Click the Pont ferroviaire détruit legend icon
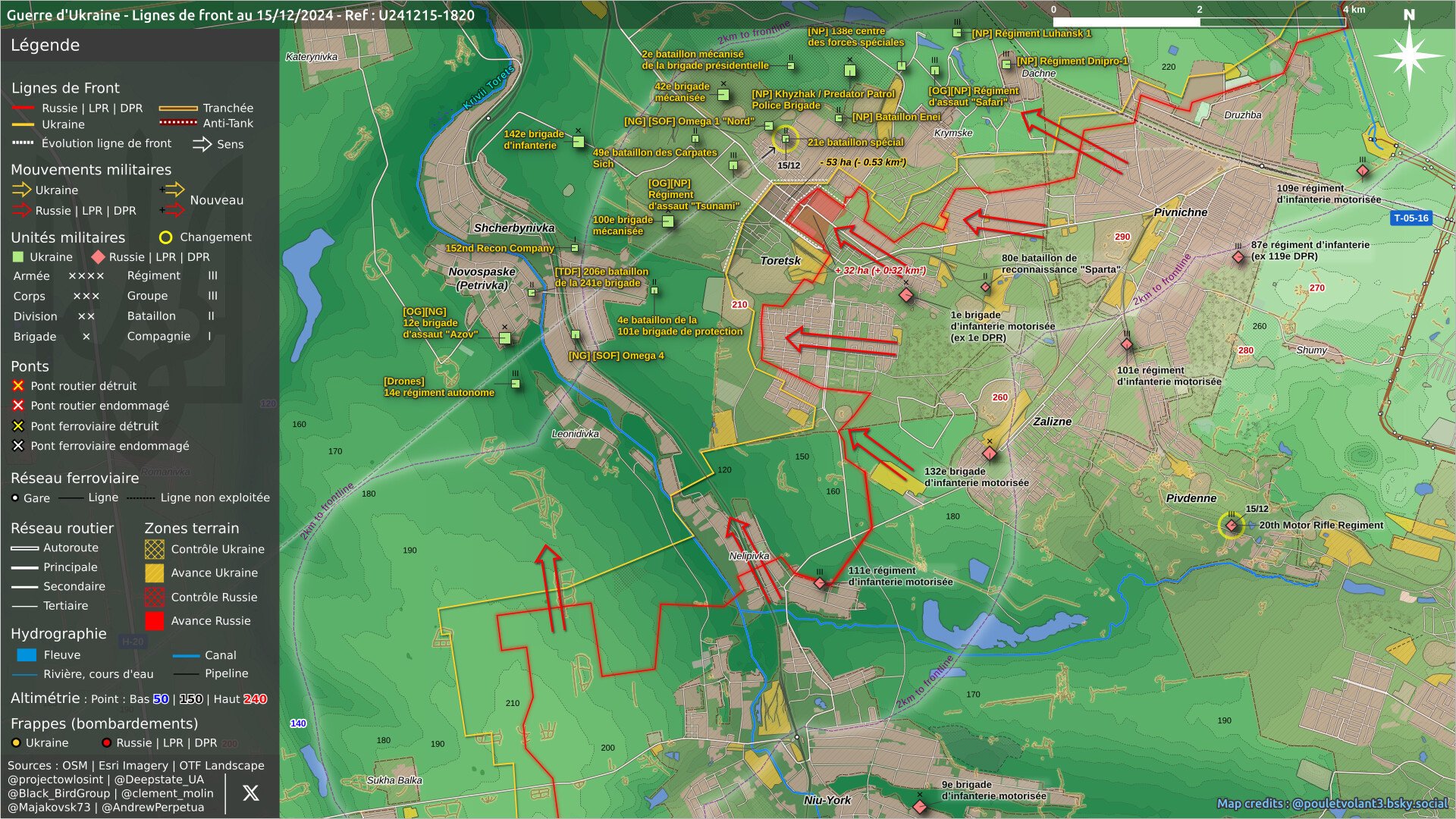1456x819 pixels. tap(18, 426)
